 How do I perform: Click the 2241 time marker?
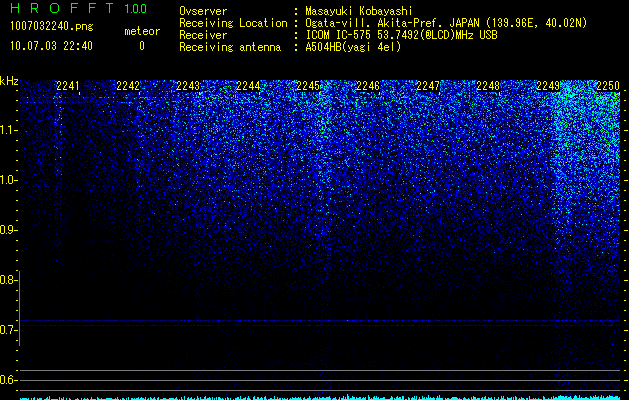[68, 86]
